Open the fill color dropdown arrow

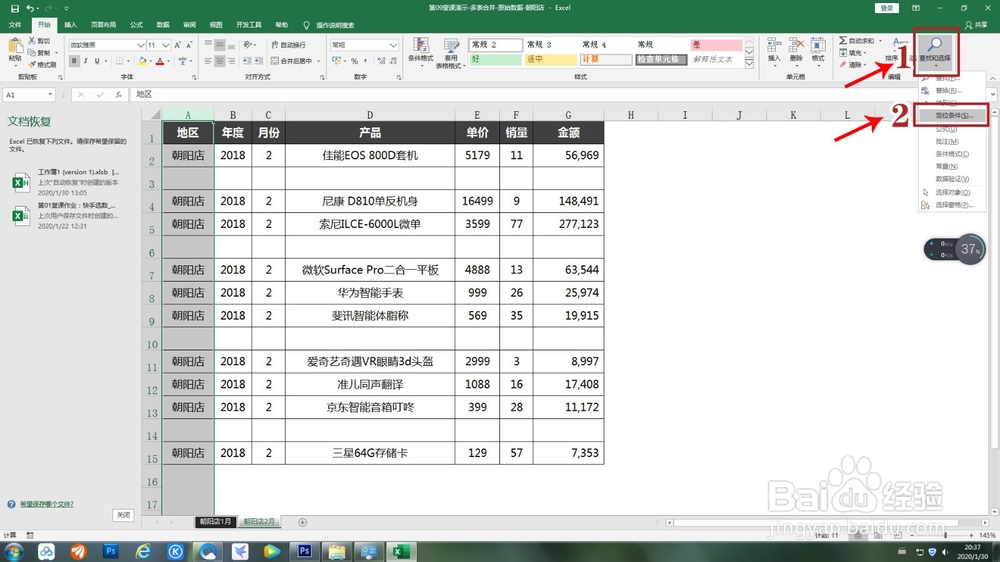point(151,61)
